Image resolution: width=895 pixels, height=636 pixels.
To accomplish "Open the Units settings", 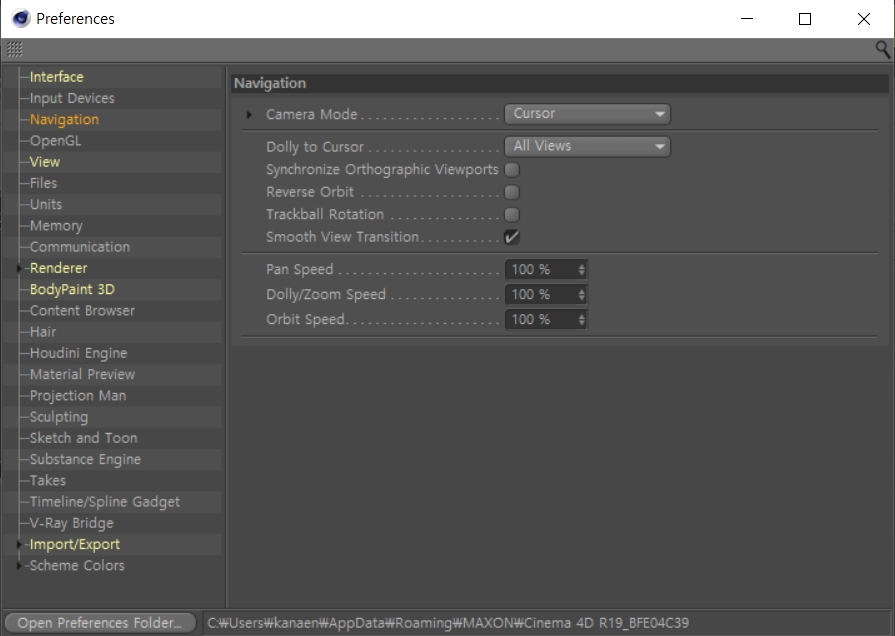I will [46, 204].
